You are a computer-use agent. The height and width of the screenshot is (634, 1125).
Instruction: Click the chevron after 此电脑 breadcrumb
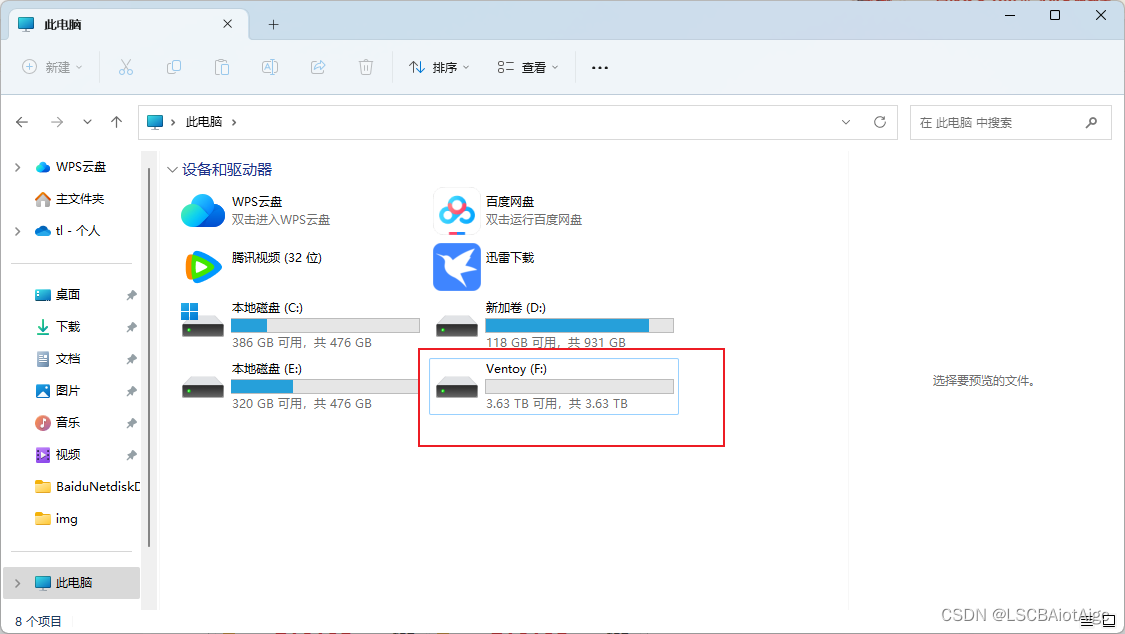pos(234,123)
